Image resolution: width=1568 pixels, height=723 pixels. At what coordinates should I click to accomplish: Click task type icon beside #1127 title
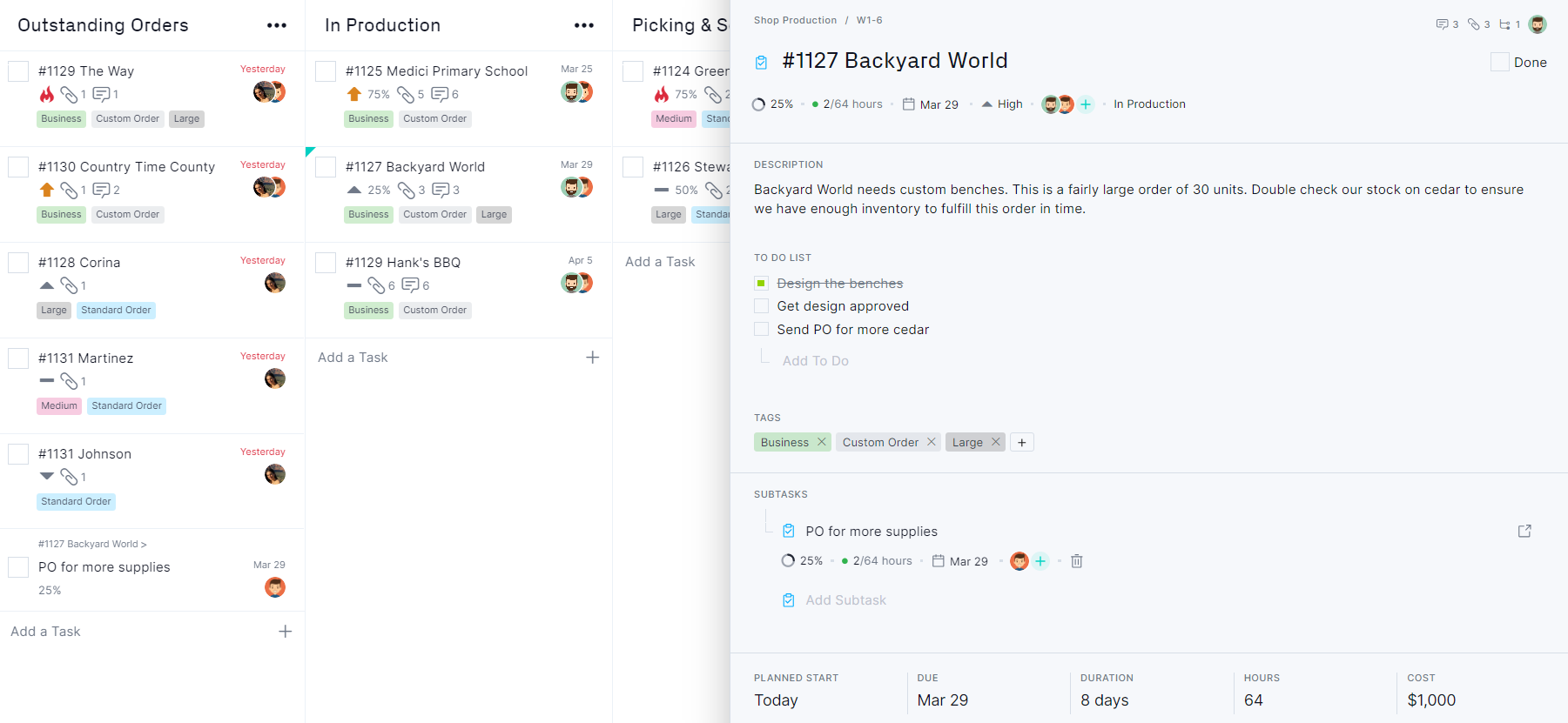[x=761, y=62]
